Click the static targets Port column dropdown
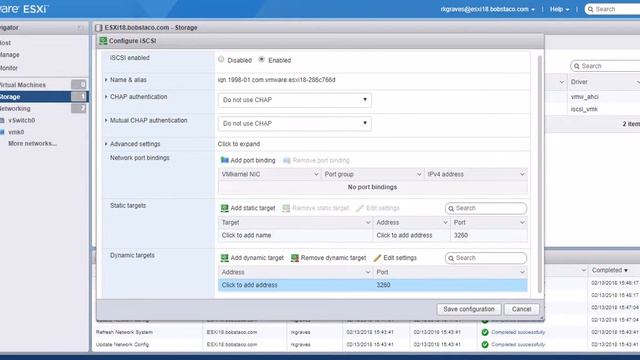 pyautogui.click(x=522, y=222)
